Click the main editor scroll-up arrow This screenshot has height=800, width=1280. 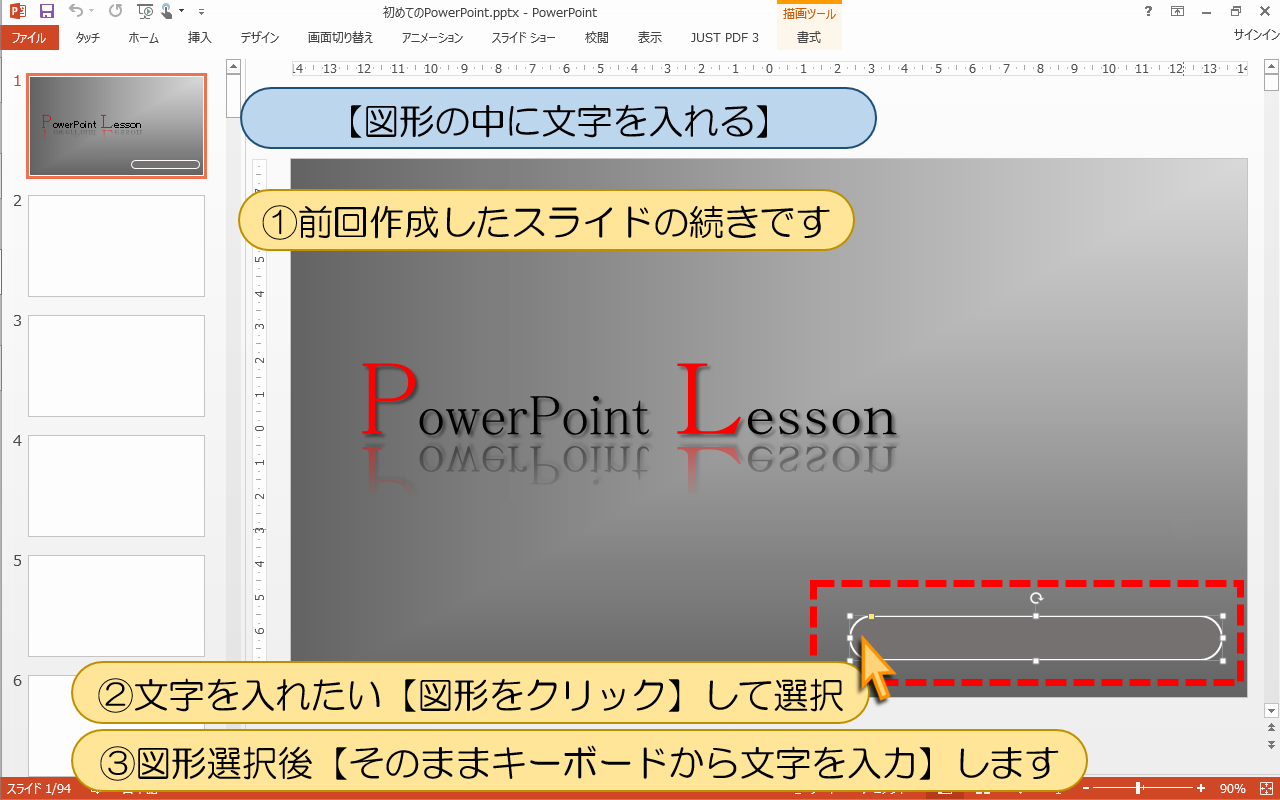1271,67
